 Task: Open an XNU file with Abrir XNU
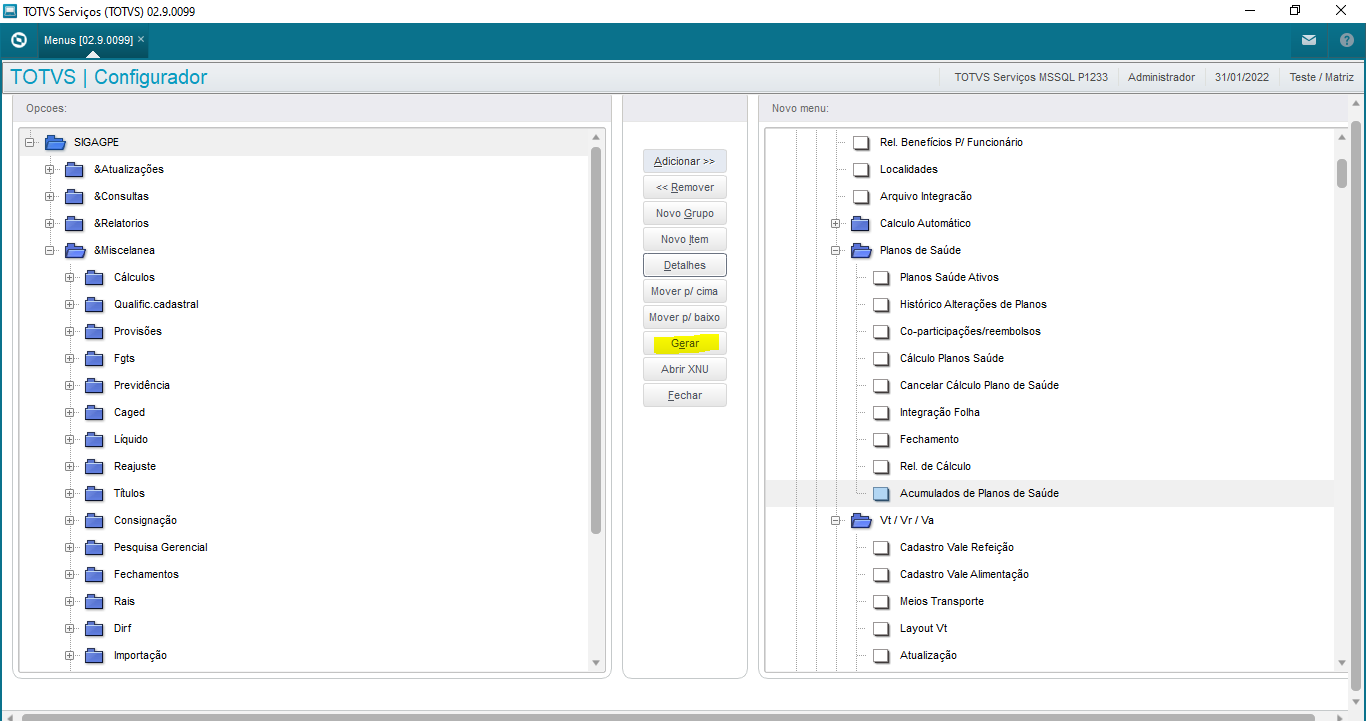point(685,369)
